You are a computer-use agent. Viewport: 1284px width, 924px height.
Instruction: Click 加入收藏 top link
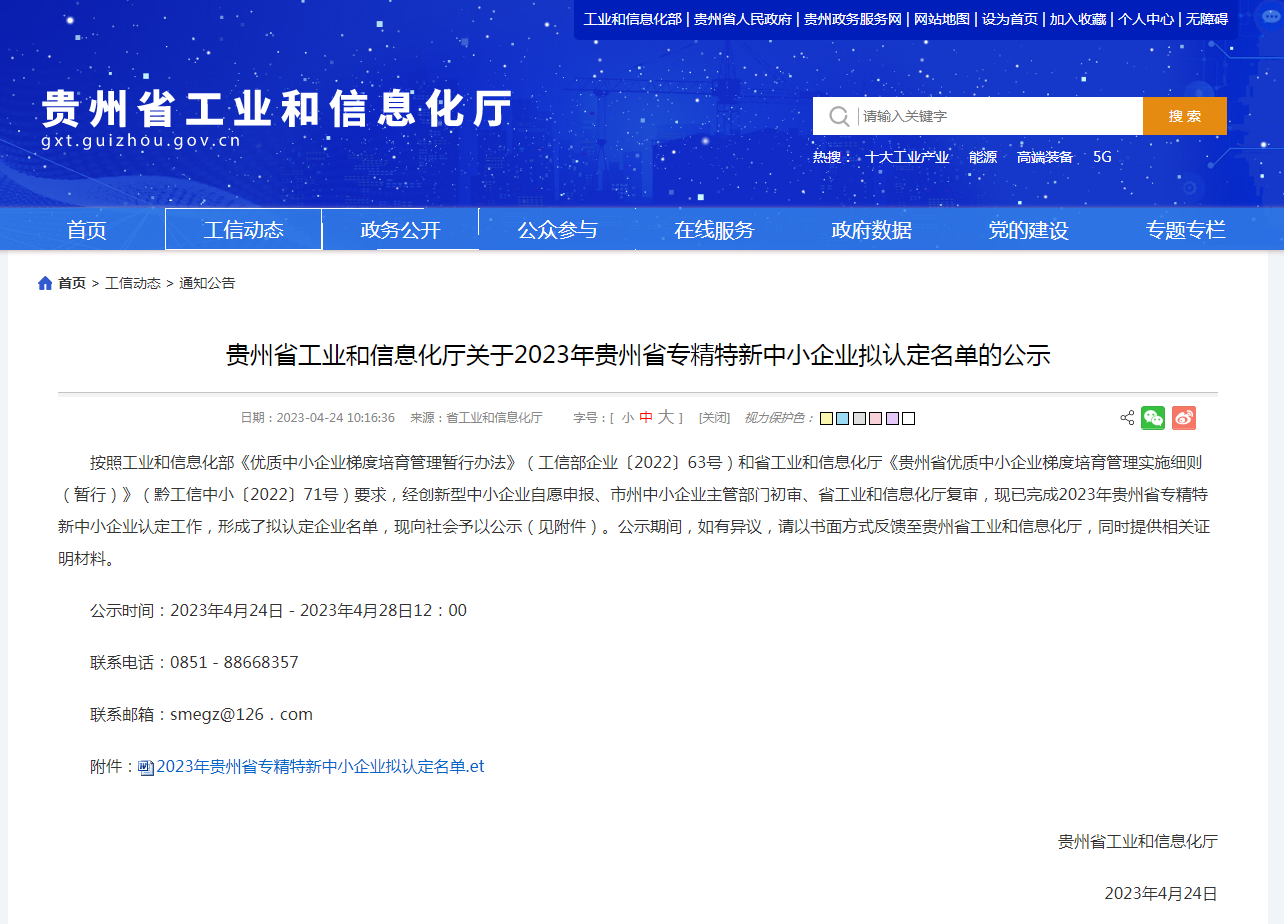(x=1078, y=19)
